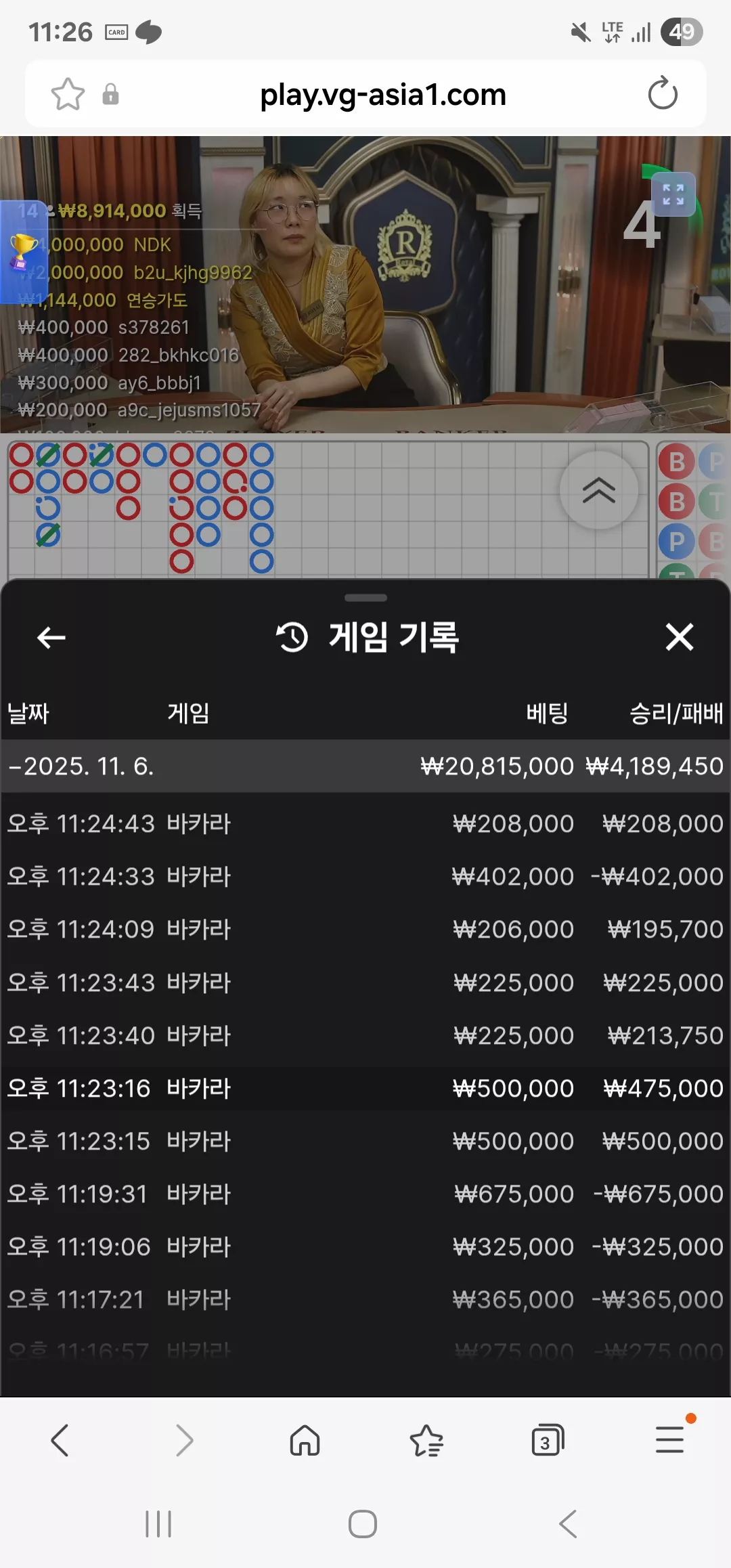Open the 오후 11:23:15 바카라 record

365,1141
